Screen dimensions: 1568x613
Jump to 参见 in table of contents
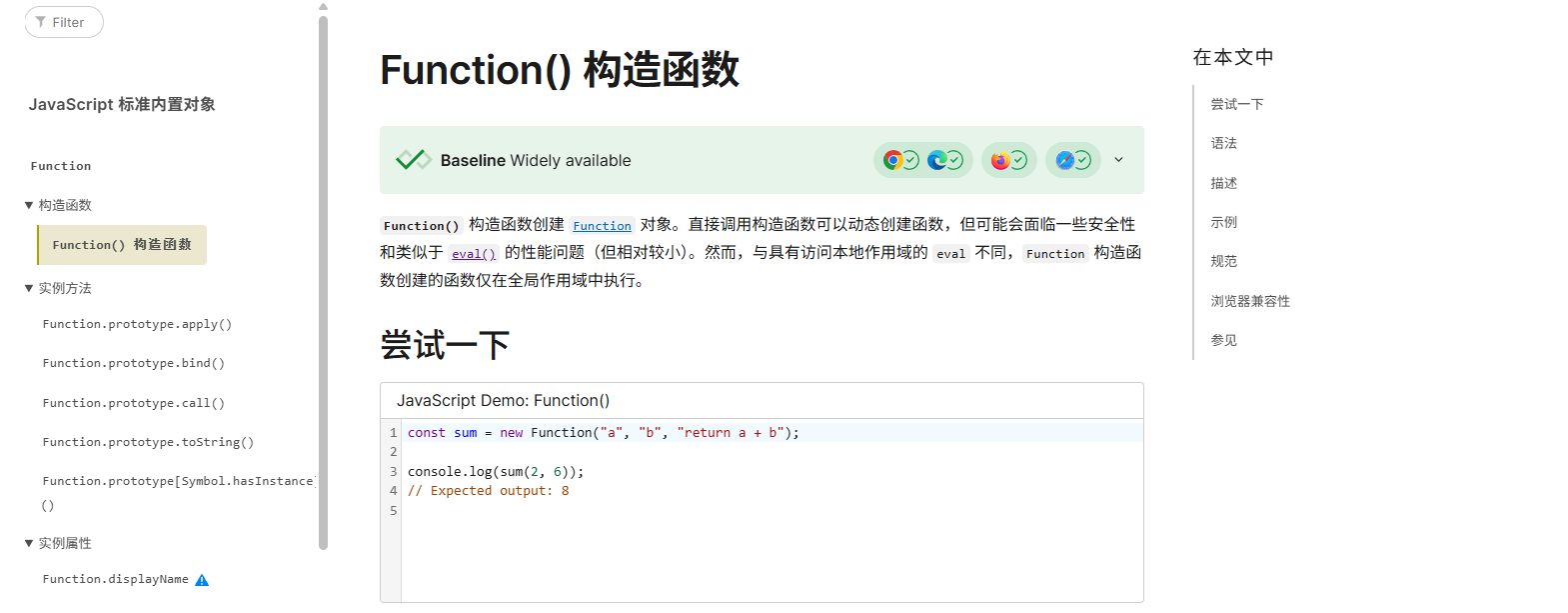click(1224, 340)
